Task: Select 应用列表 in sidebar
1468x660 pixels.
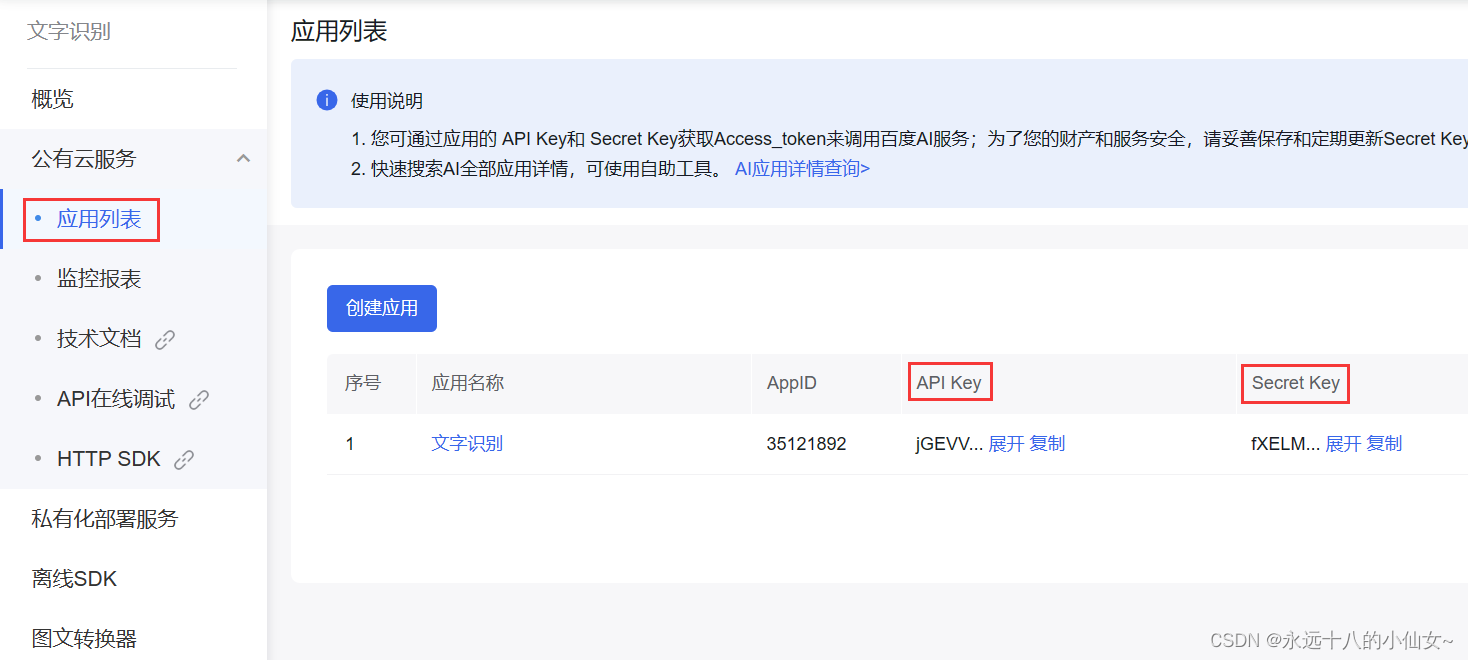Action: [x=99, y=219]
